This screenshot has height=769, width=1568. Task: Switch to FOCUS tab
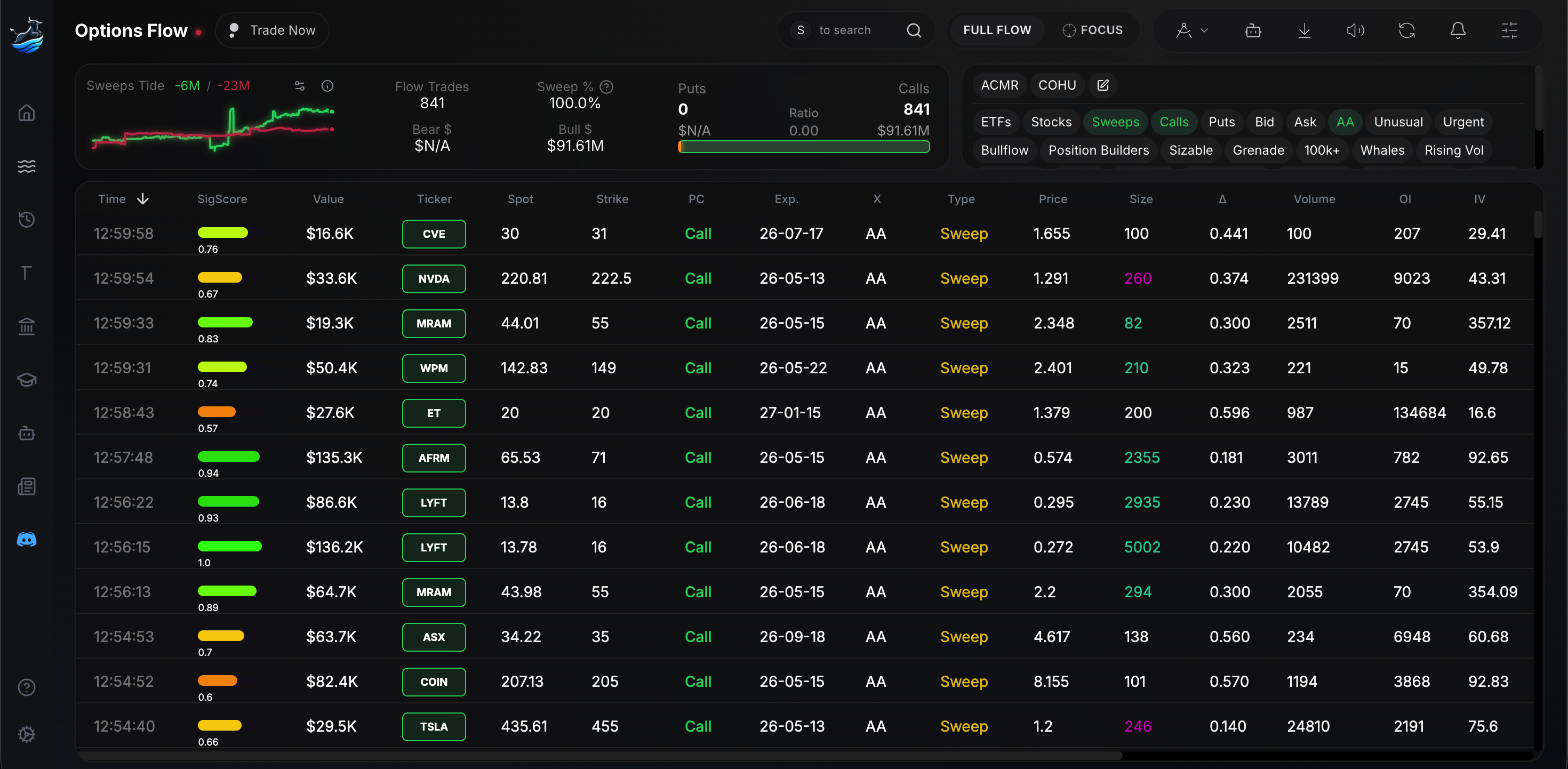tap(1093, 30)
